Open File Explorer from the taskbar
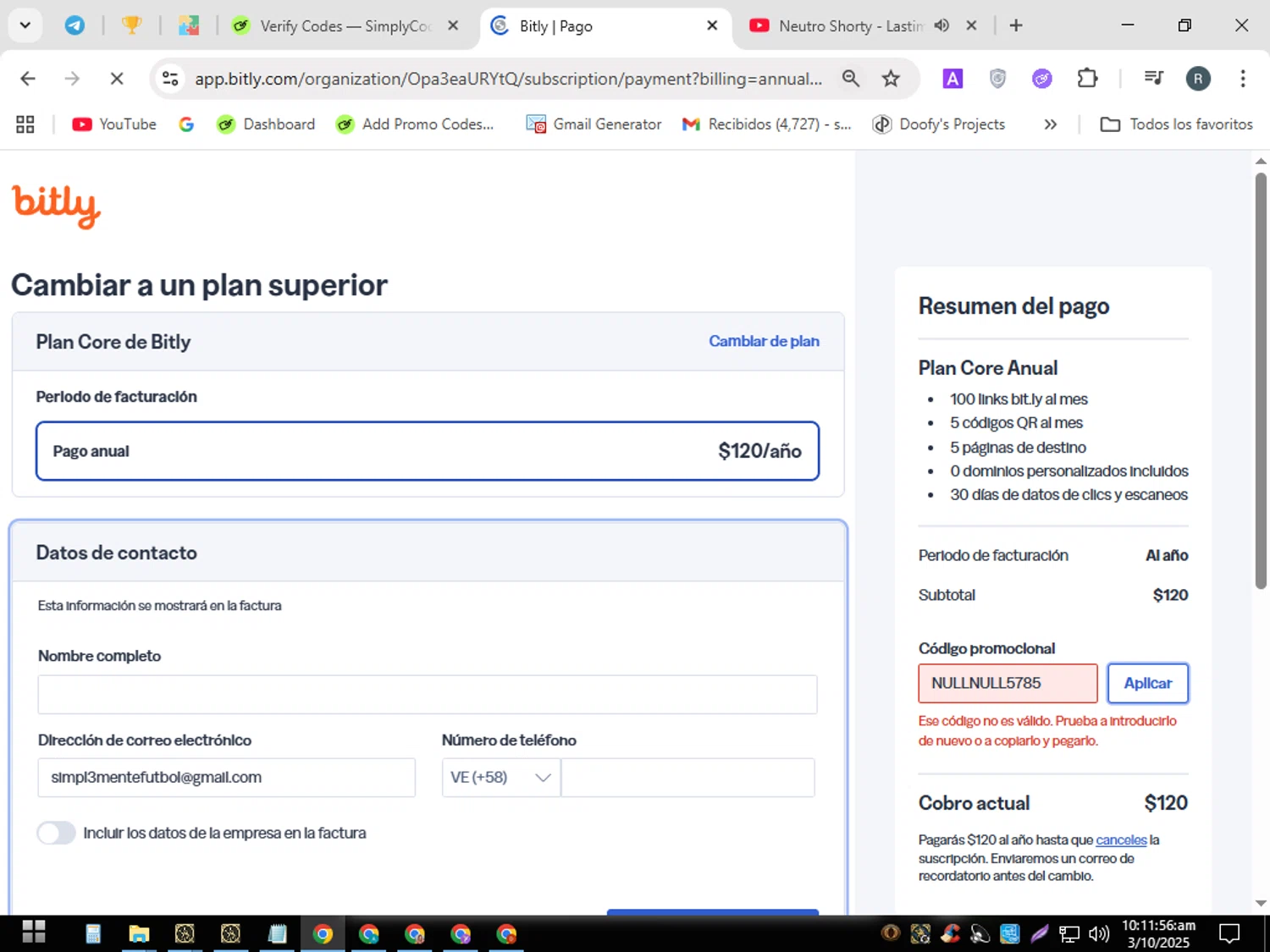 coord(139,933)
